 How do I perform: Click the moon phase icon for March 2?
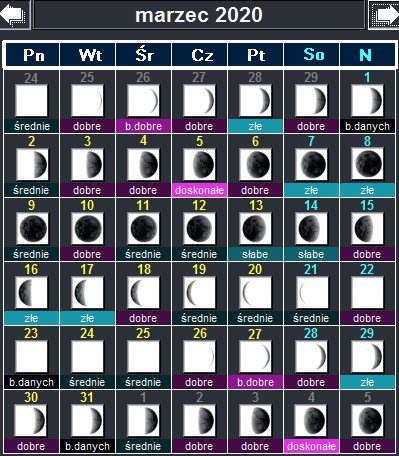(32, 164)
